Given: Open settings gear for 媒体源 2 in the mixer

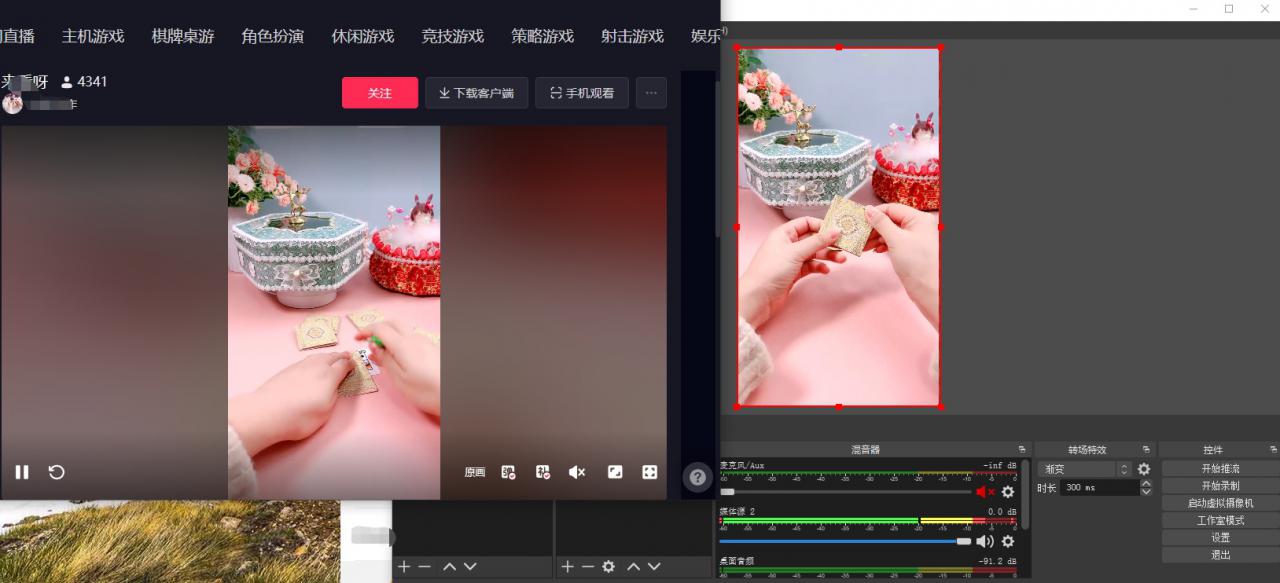Looking at the screenshot, I should pyautogui.click(x=1008, y=541).
